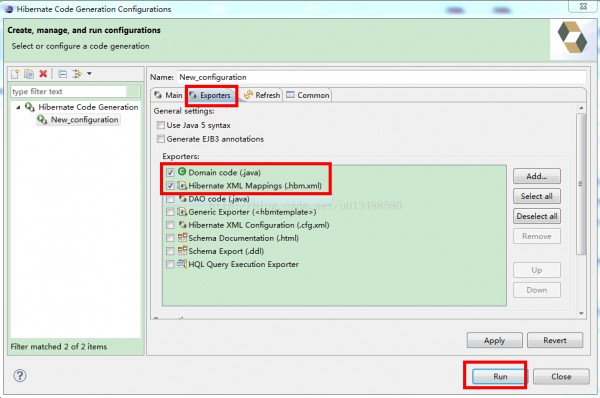Click the Schema Documentation icon

click(x=182, y=238)
